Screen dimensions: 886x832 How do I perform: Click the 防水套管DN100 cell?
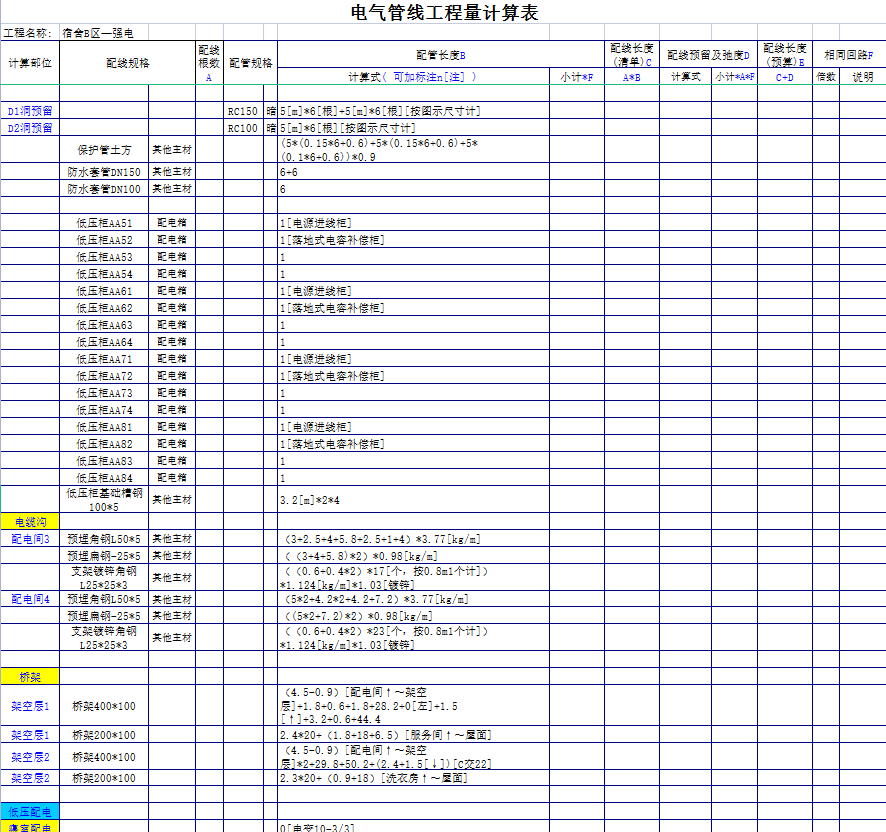[x=104, y=189]
